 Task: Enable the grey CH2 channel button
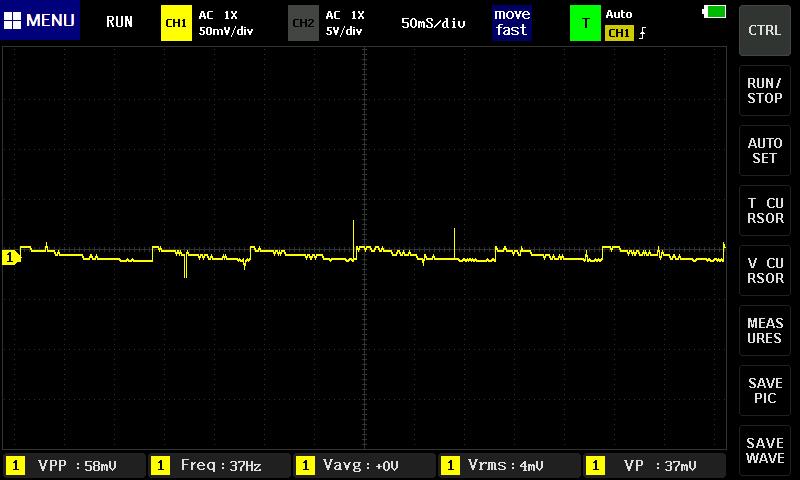click(303, 23)
